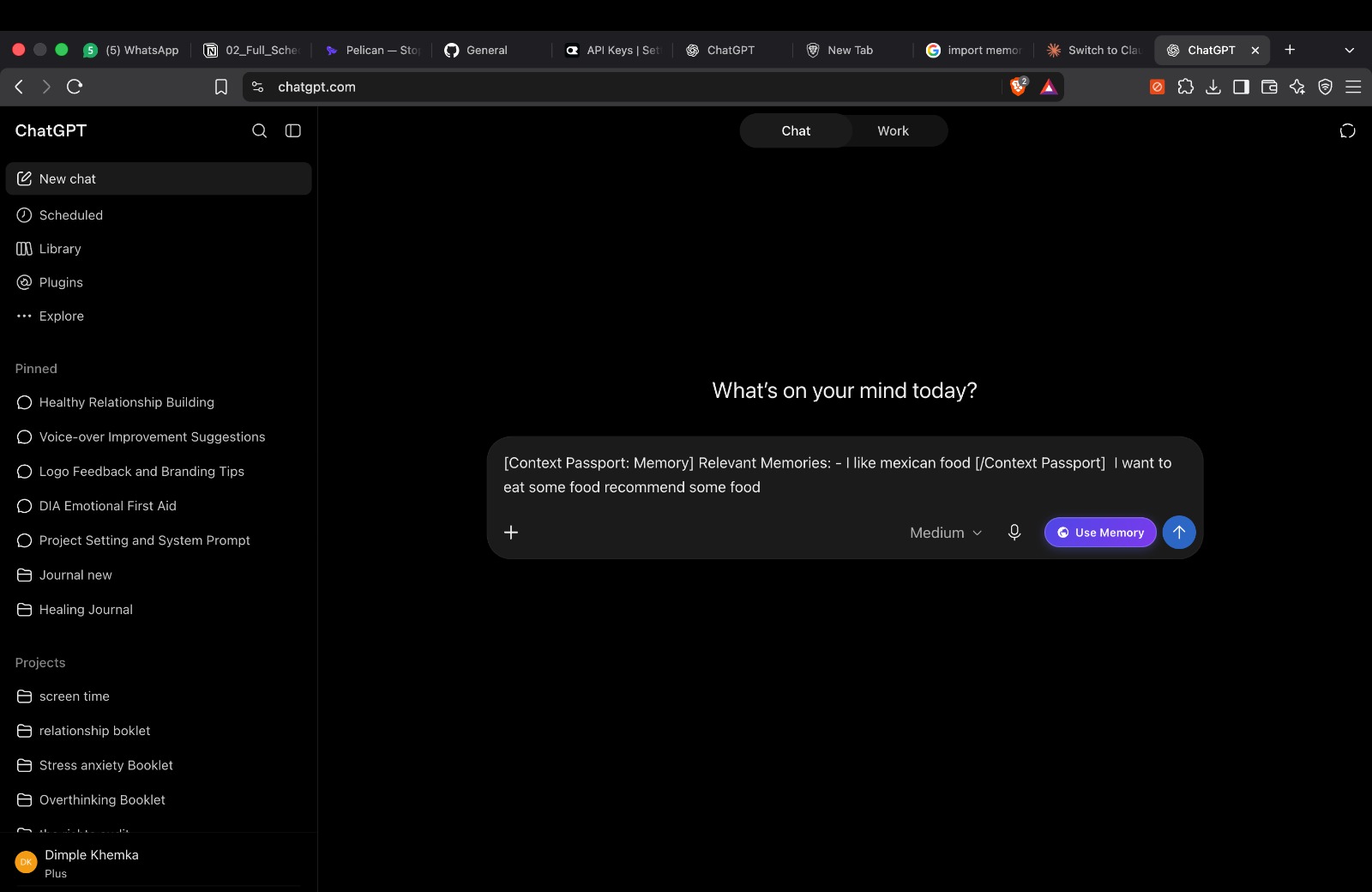Open the Dimple Khemka account menu
The image size is (1372, 892).
click(159, 863)
